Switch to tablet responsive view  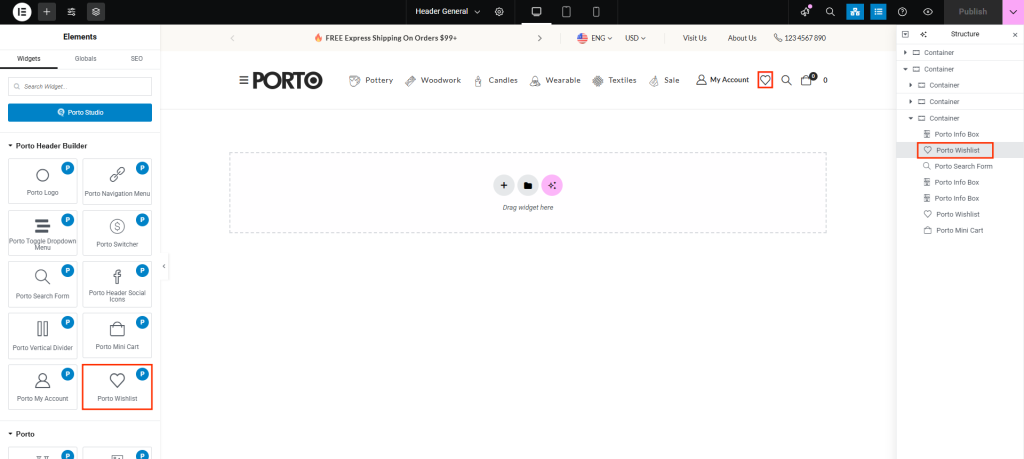pos(566,12)
